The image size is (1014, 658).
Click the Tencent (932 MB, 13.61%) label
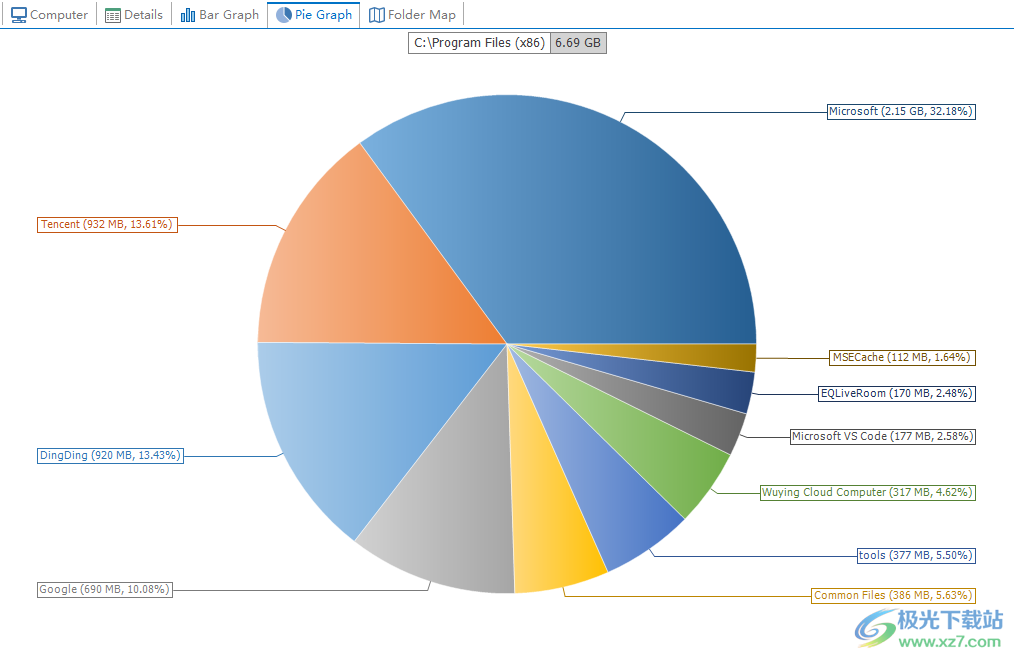pyautogui.click(x=107, y=225)
